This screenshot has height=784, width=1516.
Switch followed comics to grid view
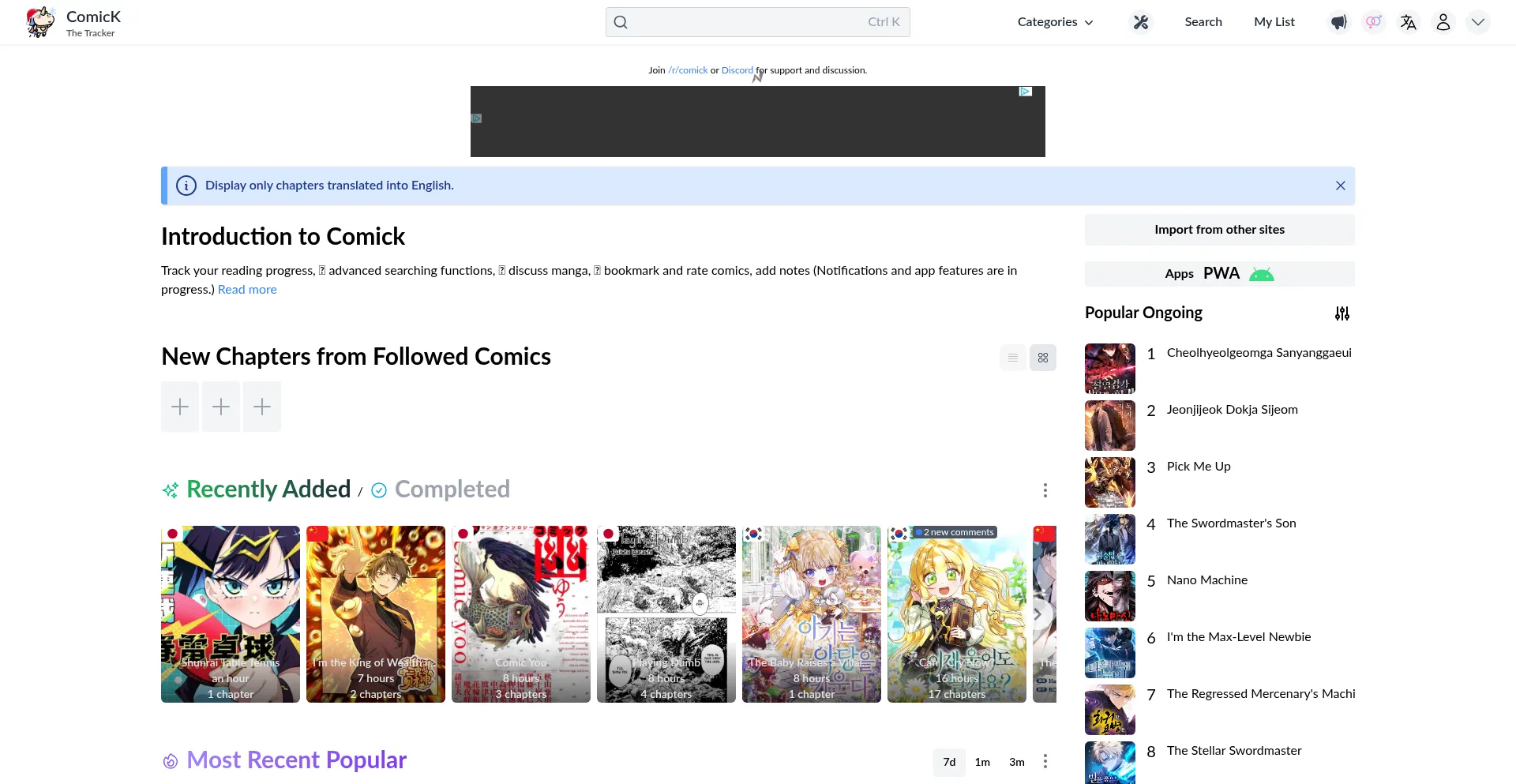(x=1043, y=358)
